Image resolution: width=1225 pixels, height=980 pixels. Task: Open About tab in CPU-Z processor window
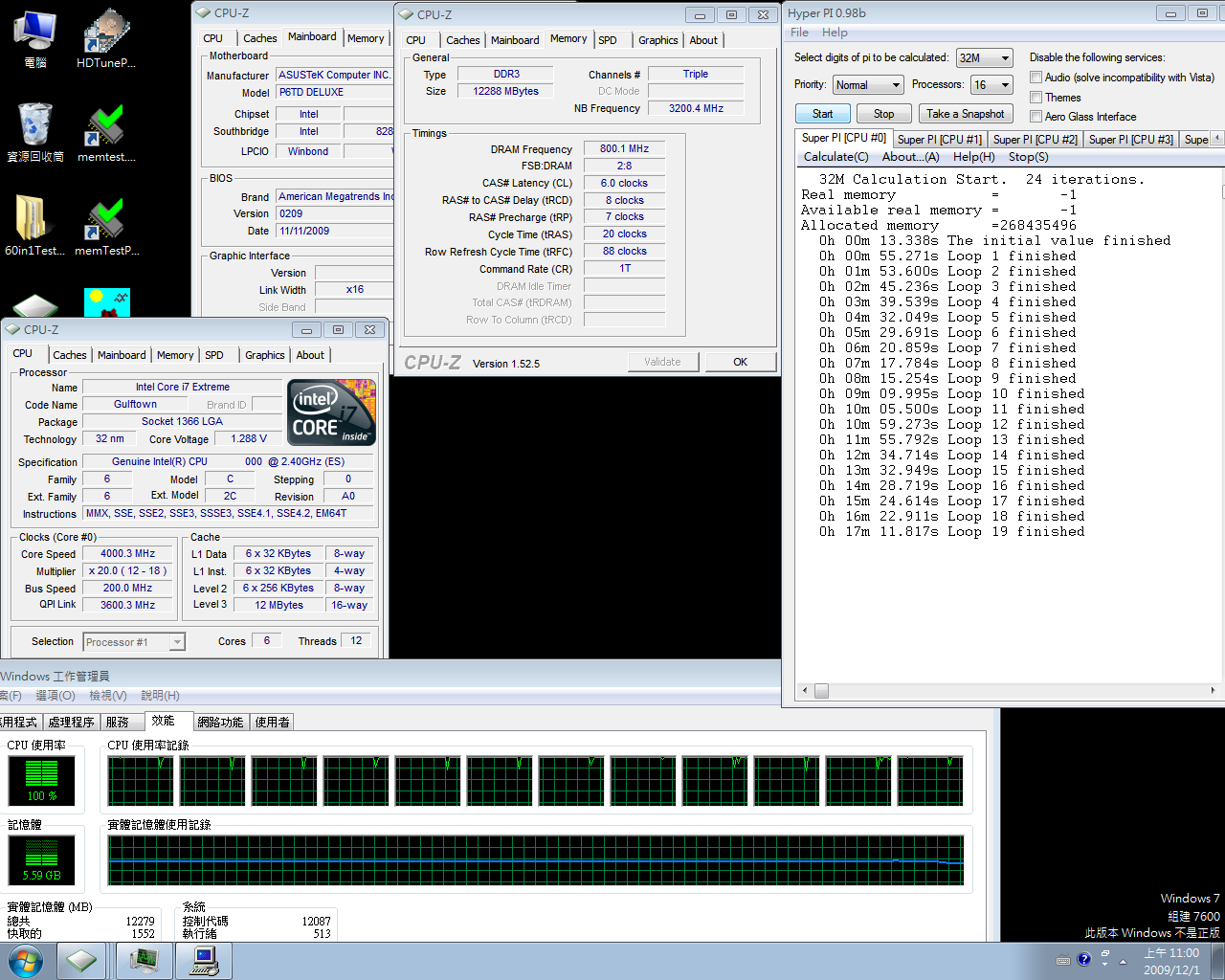coord(310,355)
